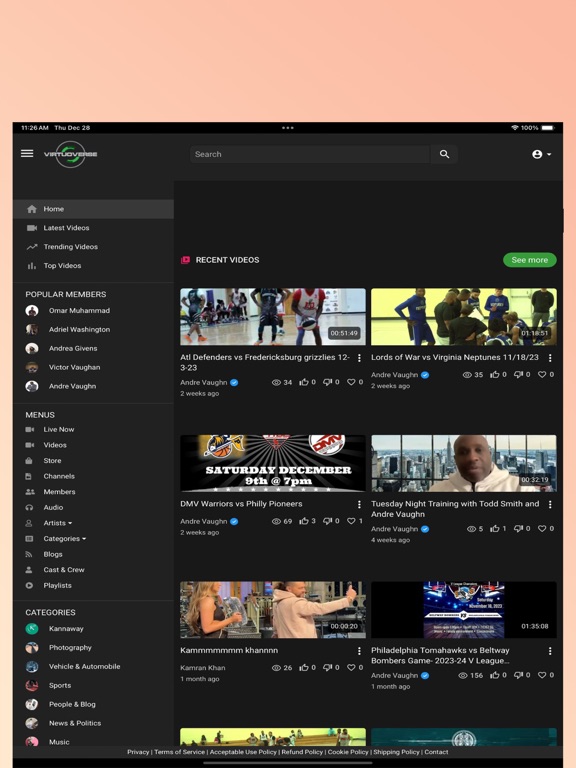Click the Members people icon
Screen dimensions: 576x768
[29, 492]
